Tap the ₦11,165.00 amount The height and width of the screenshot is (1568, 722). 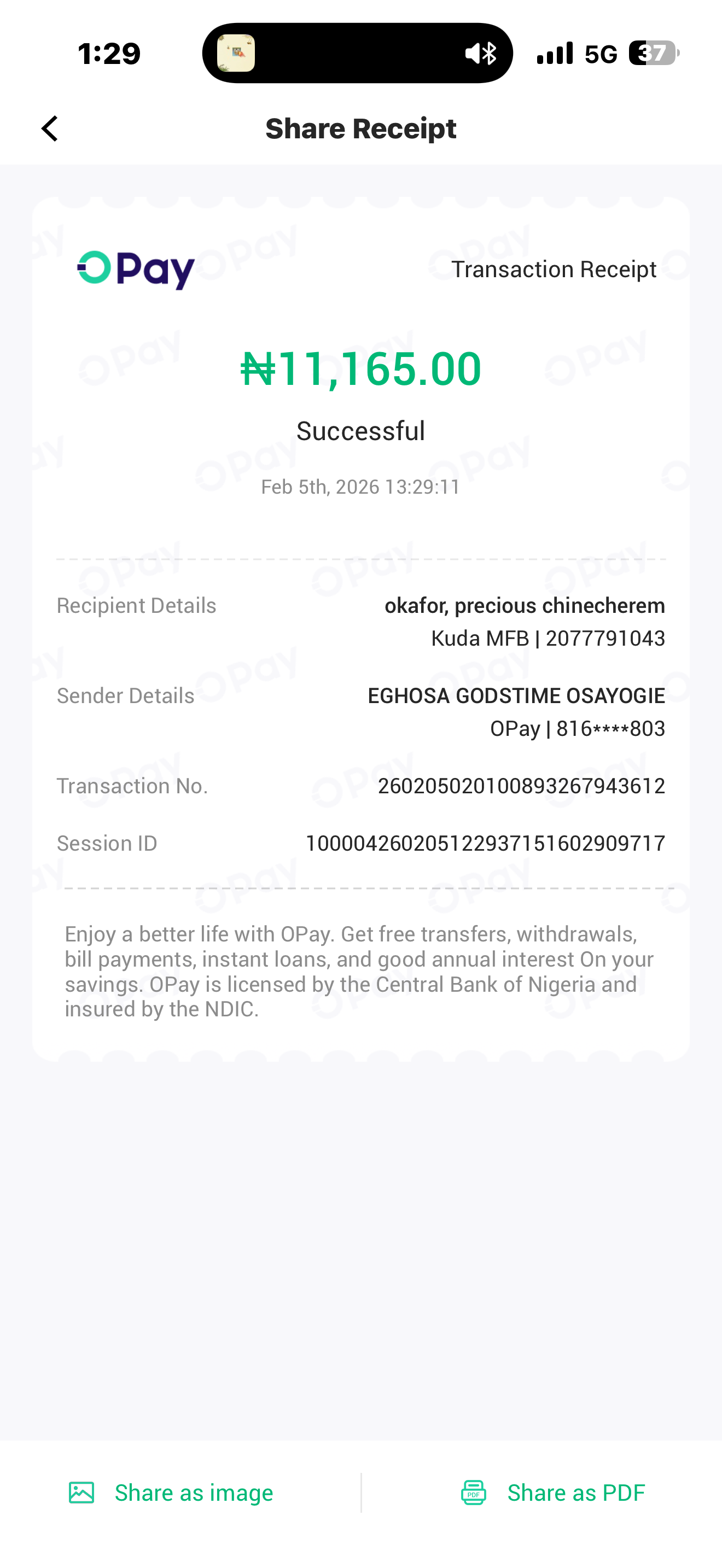pyautogui.click(x=361, y=369)
